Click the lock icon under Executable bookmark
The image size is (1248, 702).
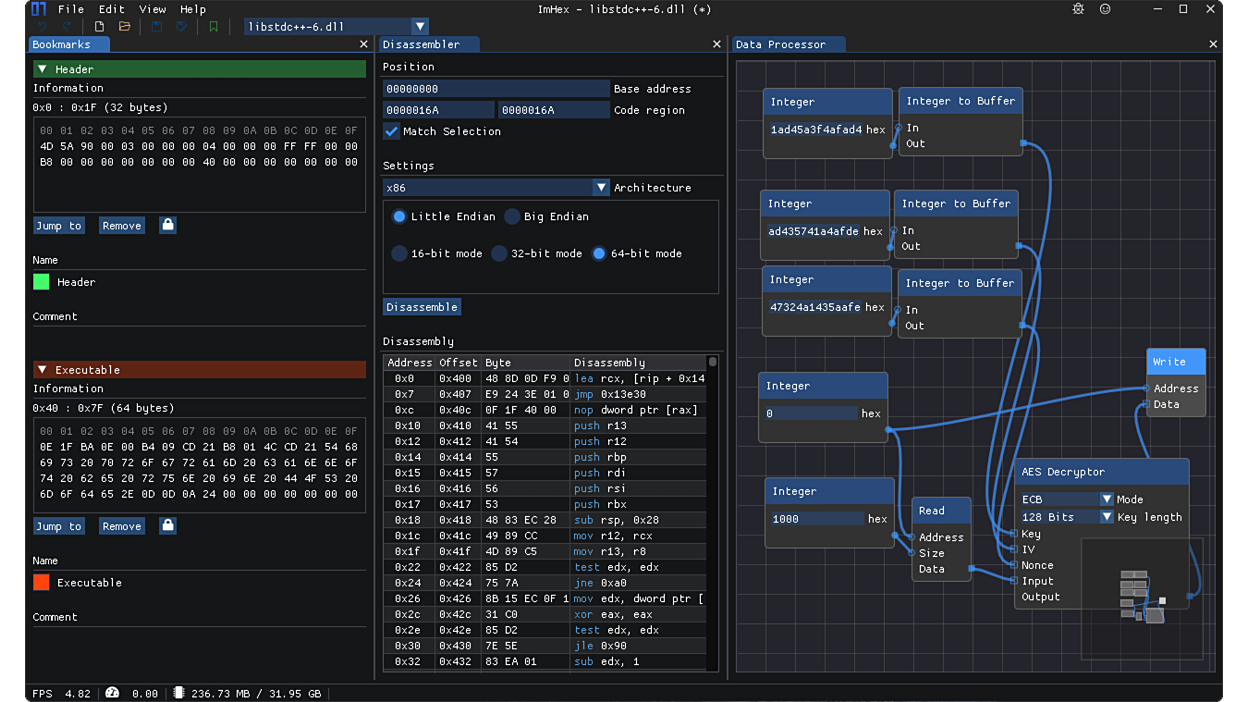click(x=168, y=526)
